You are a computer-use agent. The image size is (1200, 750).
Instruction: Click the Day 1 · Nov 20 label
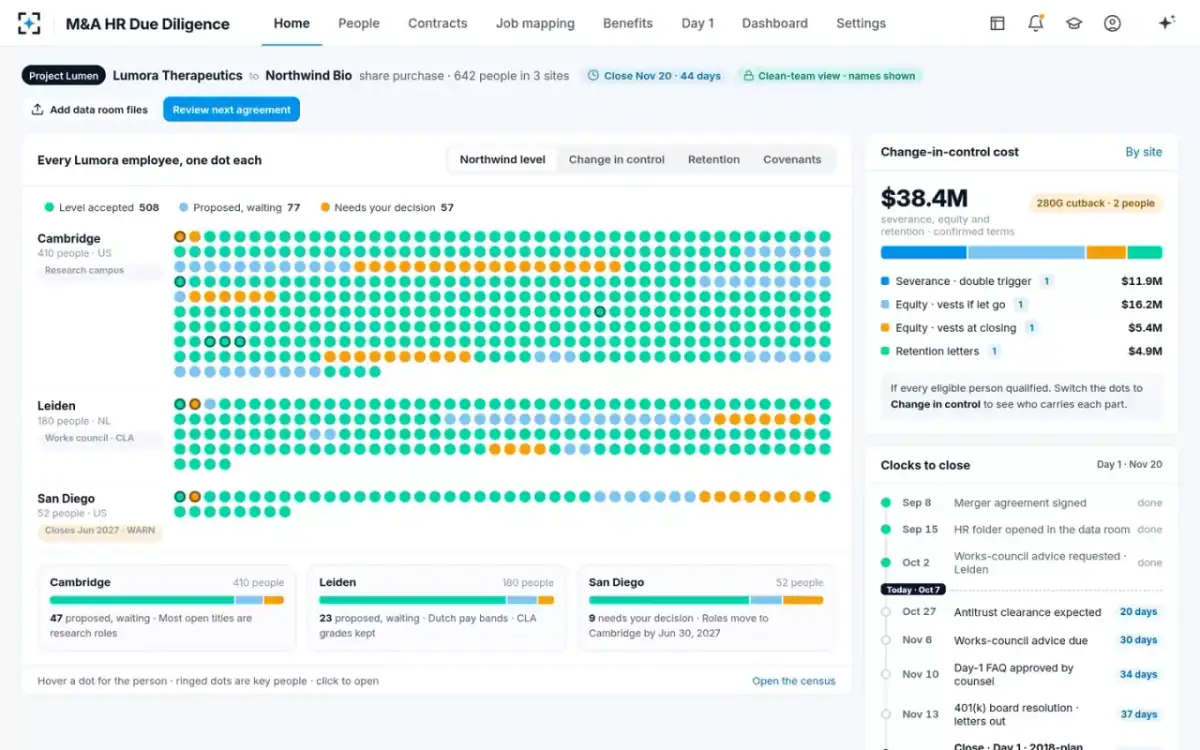(1129, 465)
